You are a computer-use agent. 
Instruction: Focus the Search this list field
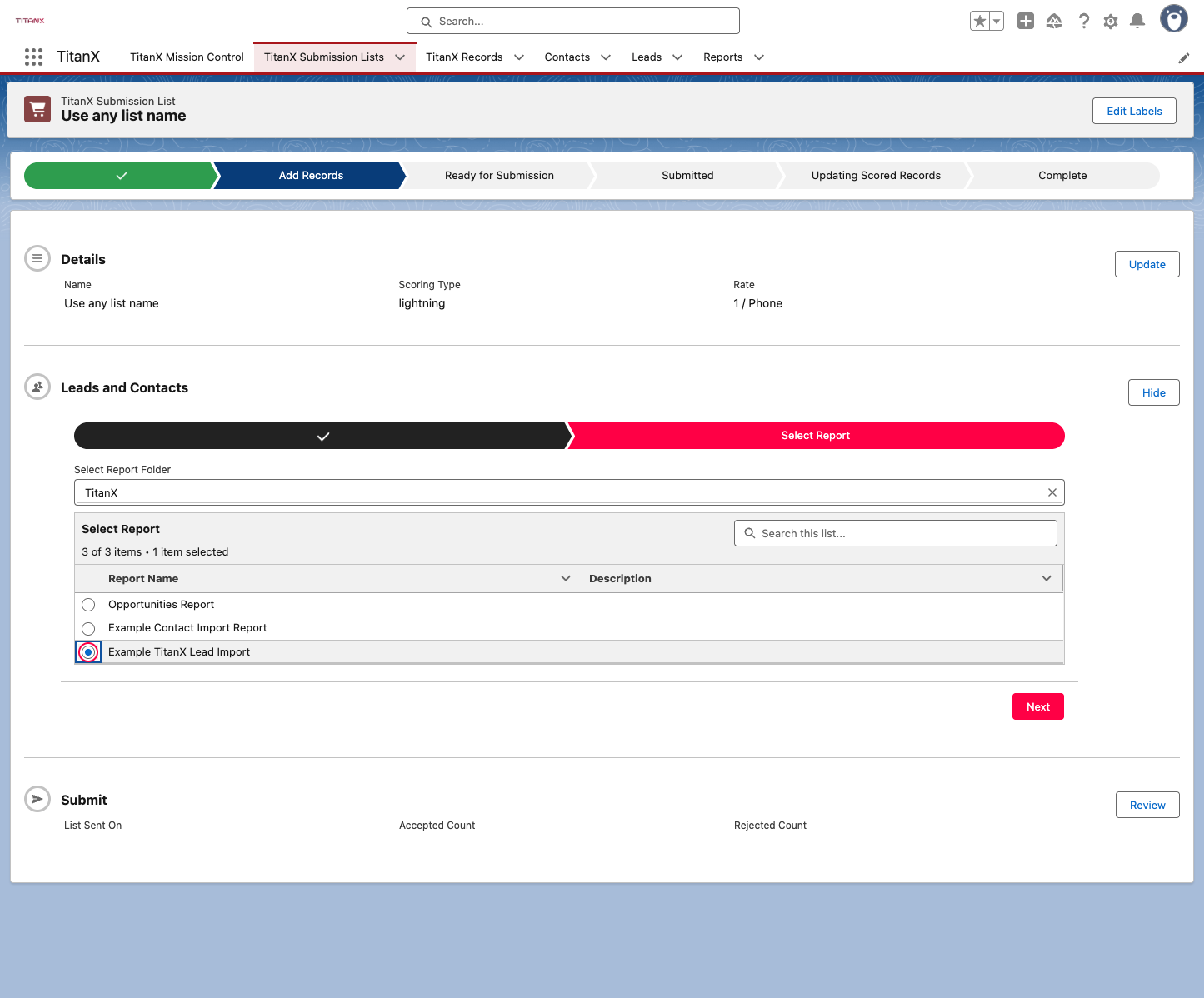[896, 533]
